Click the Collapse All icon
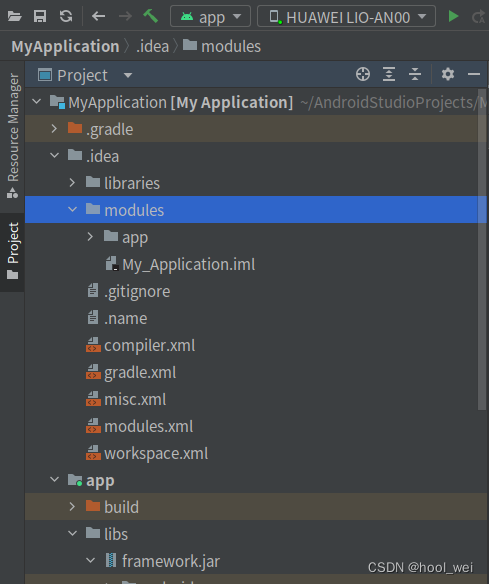 click(x=415, y=74)
